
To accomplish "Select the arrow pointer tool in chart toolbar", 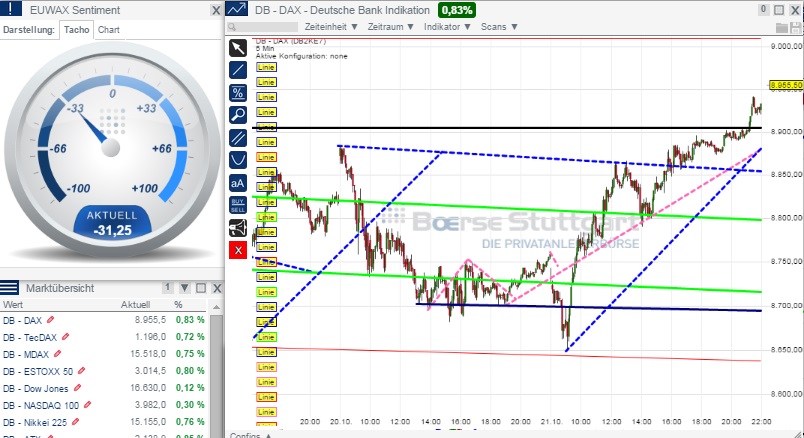I will tap(238, 48).
